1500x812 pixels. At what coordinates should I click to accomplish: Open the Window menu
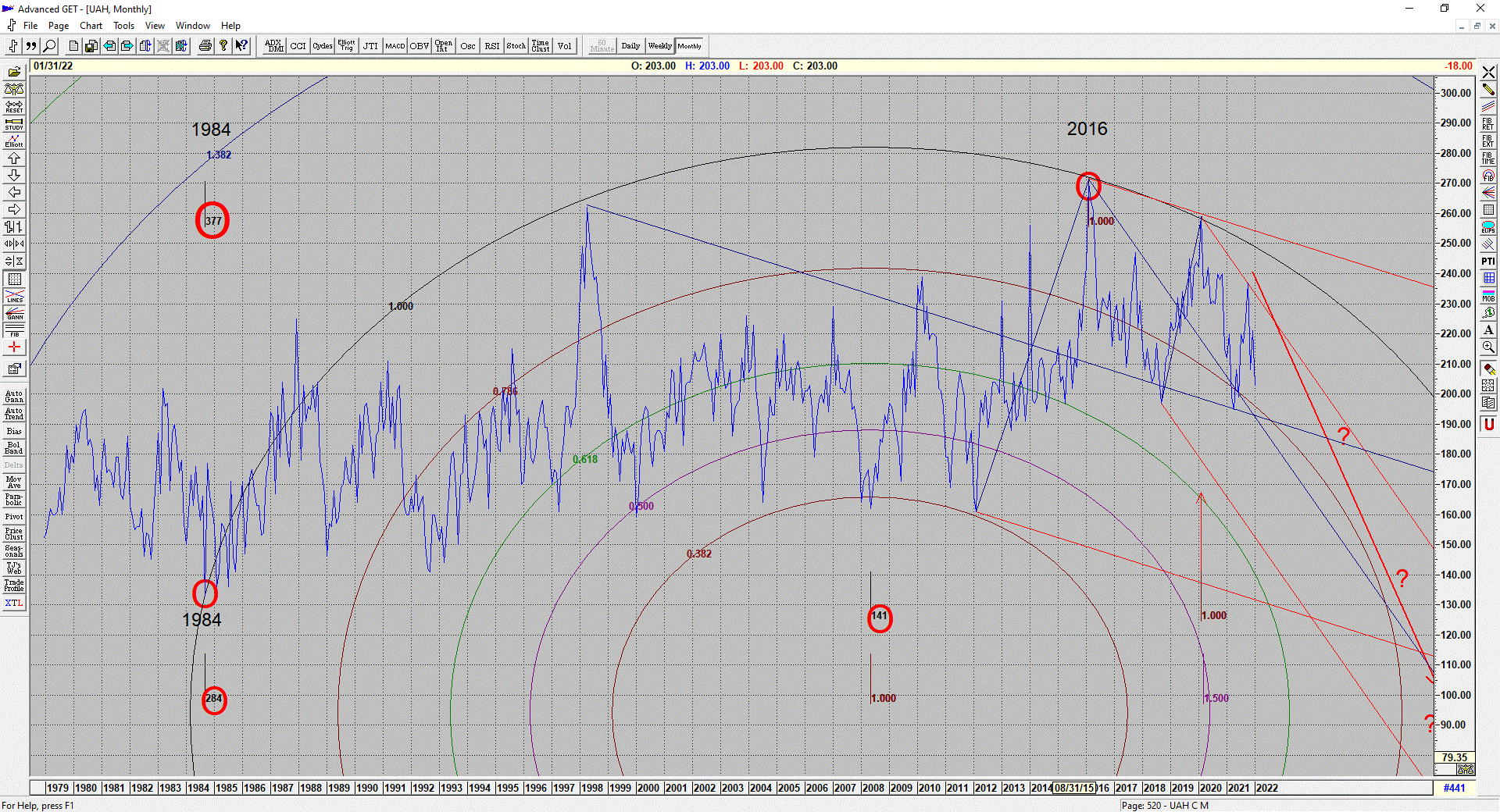pyautogui.click(x=192, y=26)
